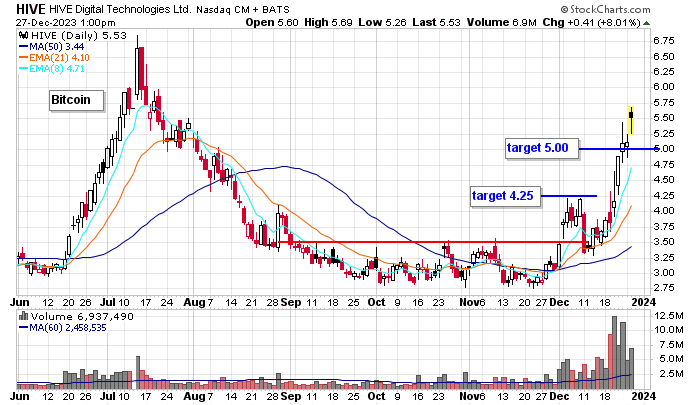
Task: Click the 10.0M volume axis label
Action: tap(669, 330)
